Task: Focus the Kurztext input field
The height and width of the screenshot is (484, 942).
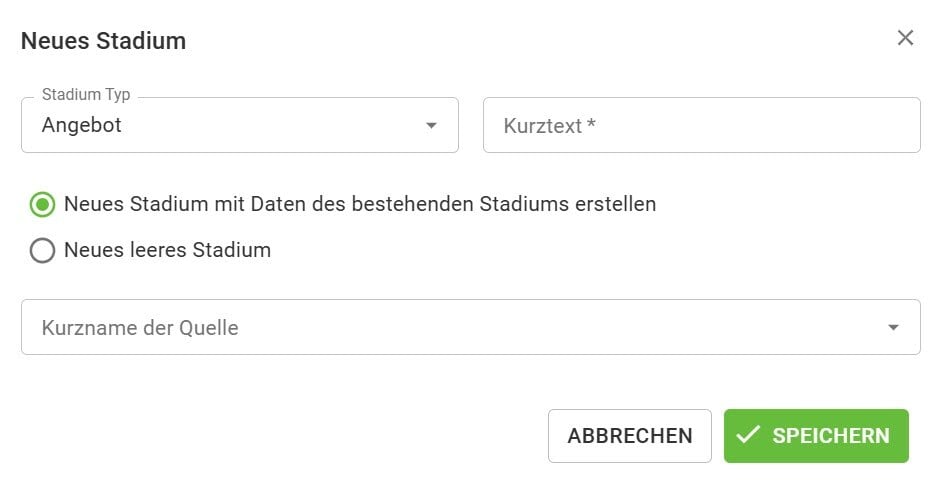Action: 701,125
